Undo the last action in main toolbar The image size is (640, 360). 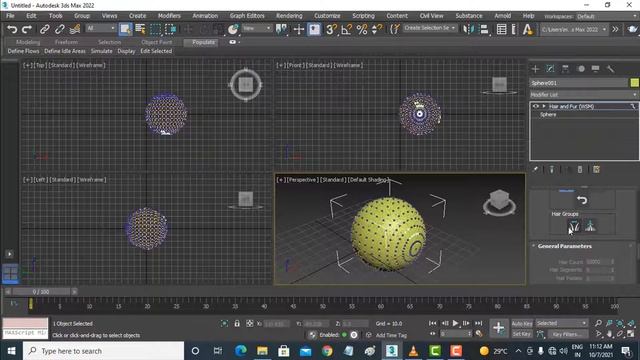click(x=12, y=29)
